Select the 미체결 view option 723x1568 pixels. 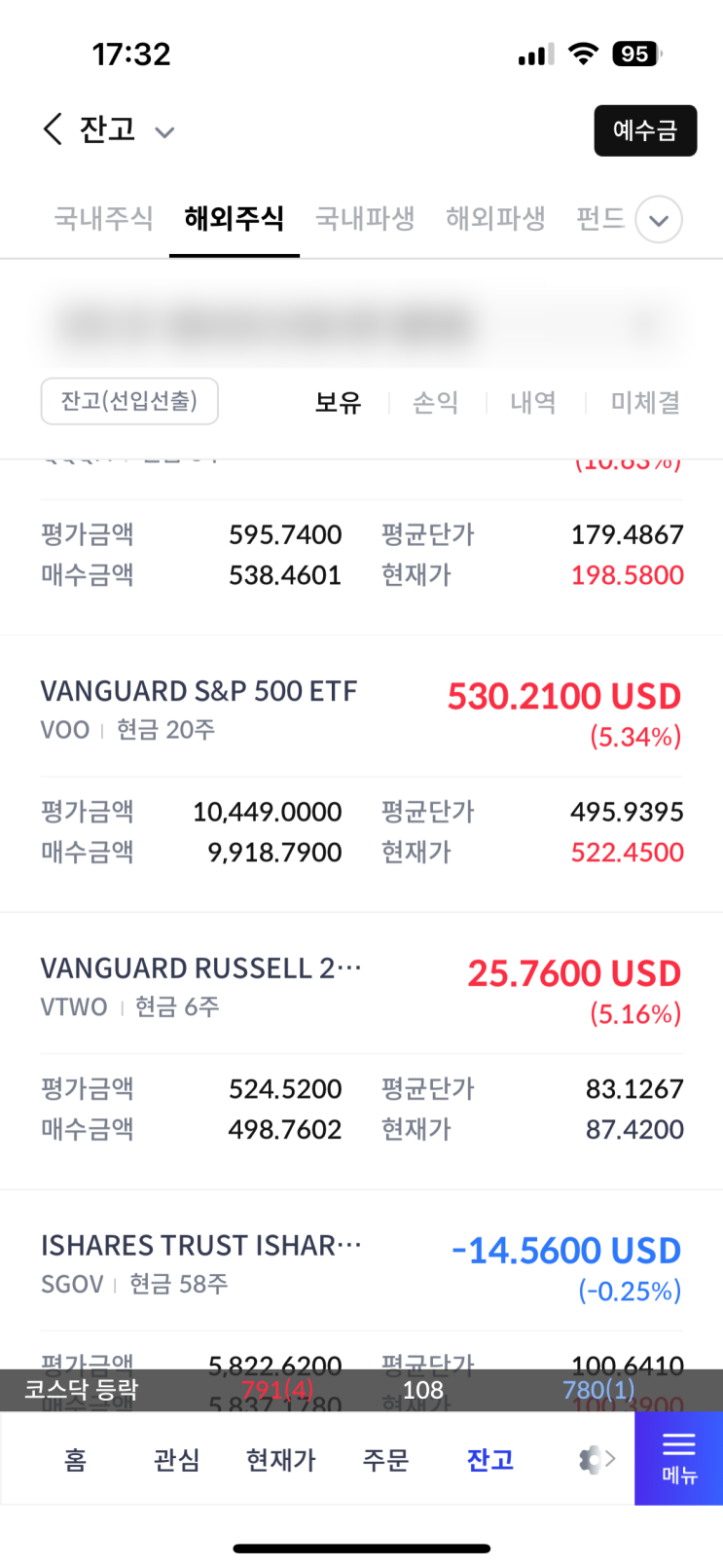(644, 402)
